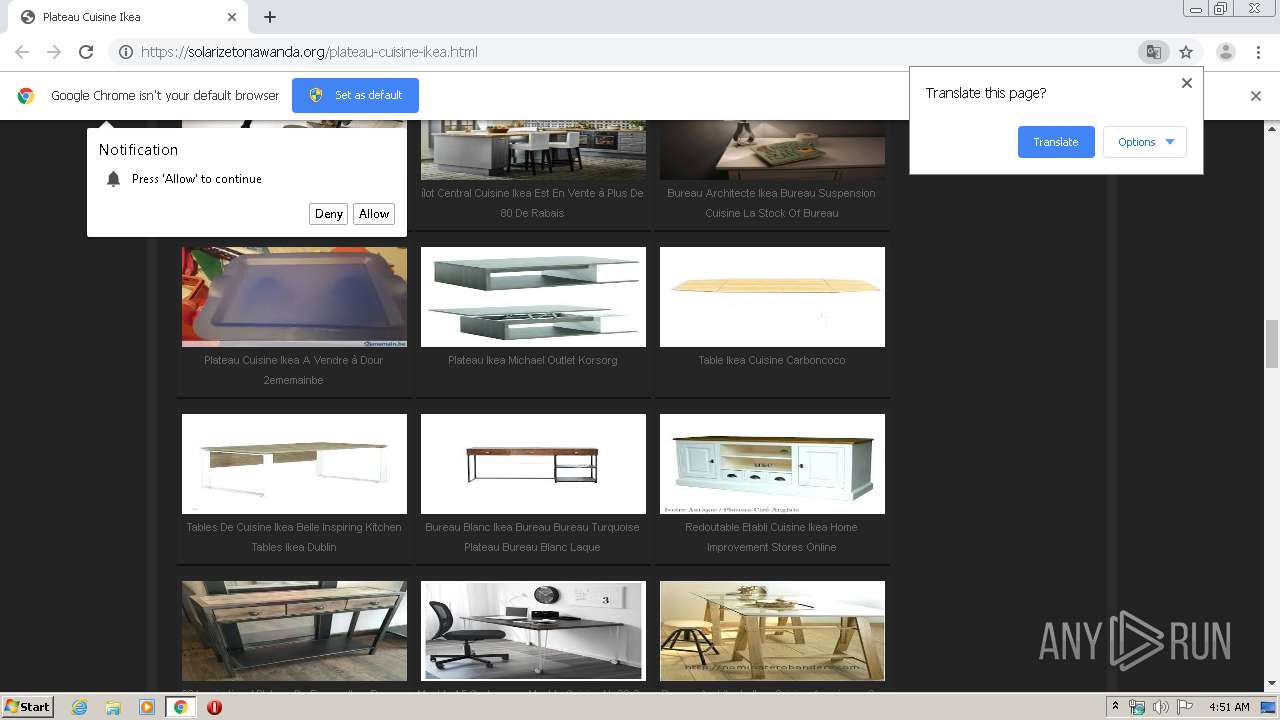Open the Bureau Blanc Ikea desk image

point(533,464)
